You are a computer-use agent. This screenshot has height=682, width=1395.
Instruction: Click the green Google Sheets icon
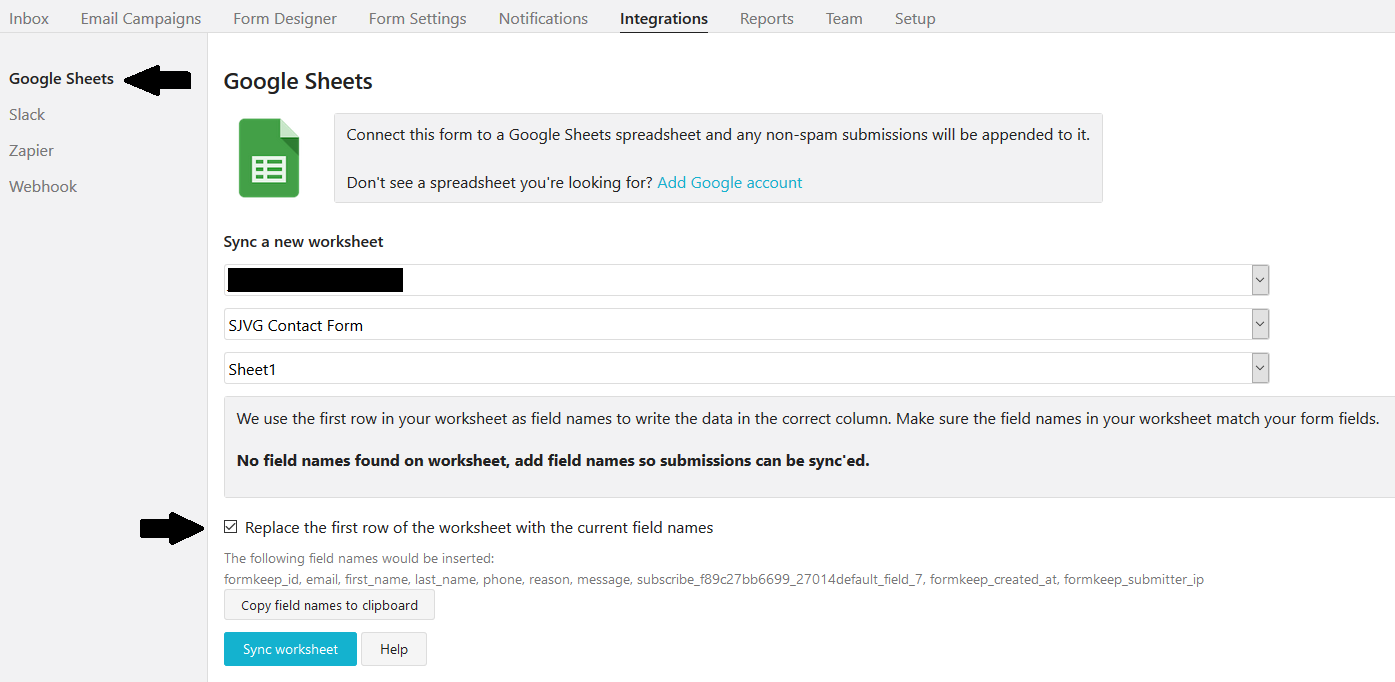coord(268,158)
